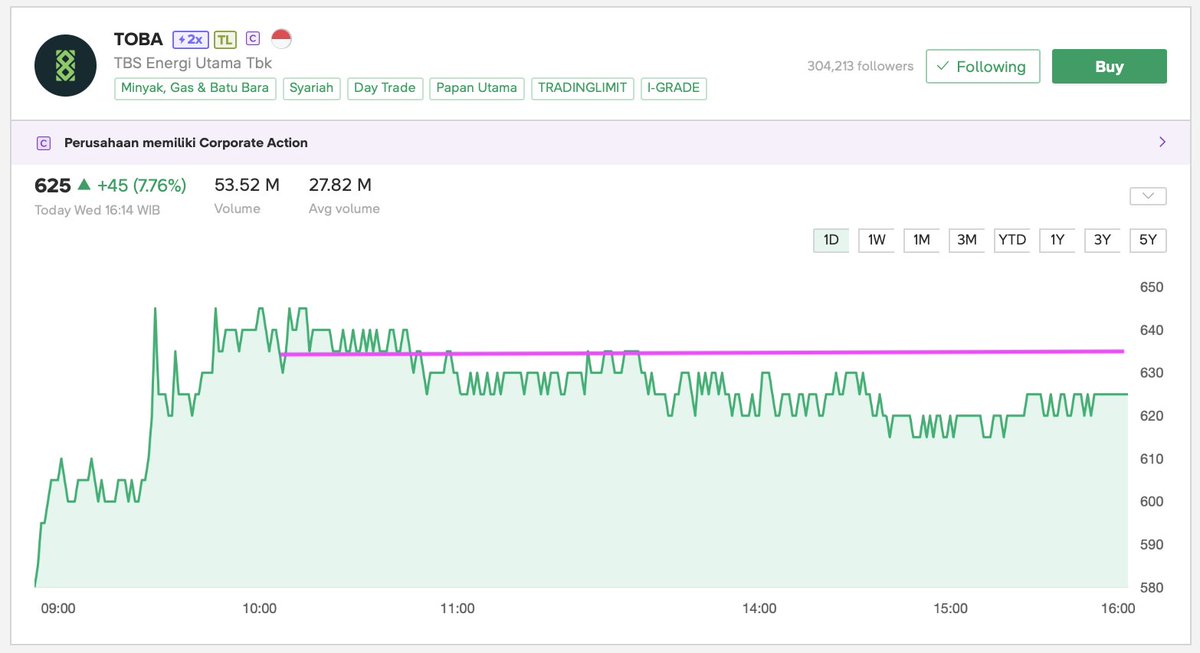This screenshot has height=653, width=1200.
Task: Click the 27.82 M average volume value
Action: pos(340,185)
